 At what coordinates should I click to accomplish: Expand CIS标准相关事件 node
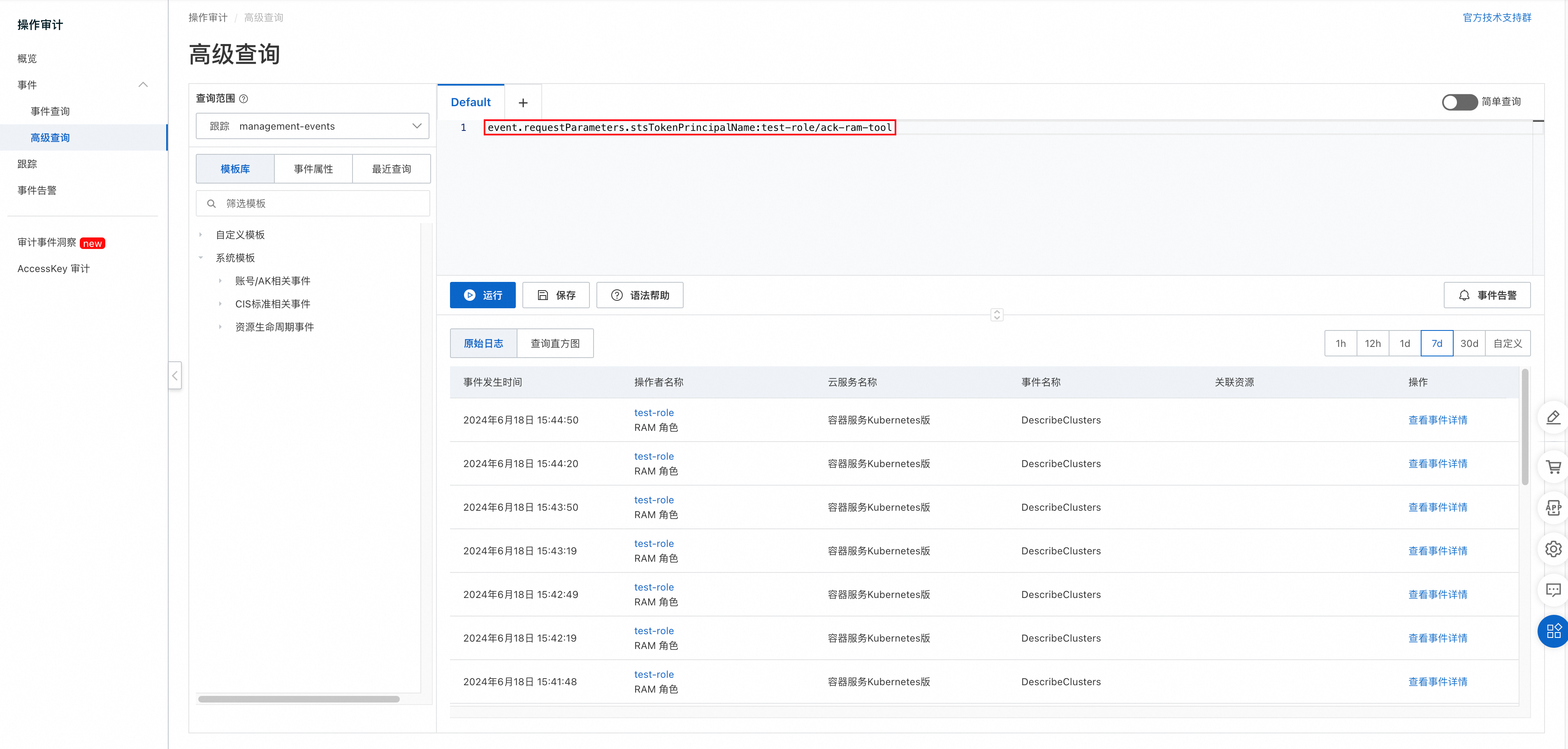tap(220, 305)
